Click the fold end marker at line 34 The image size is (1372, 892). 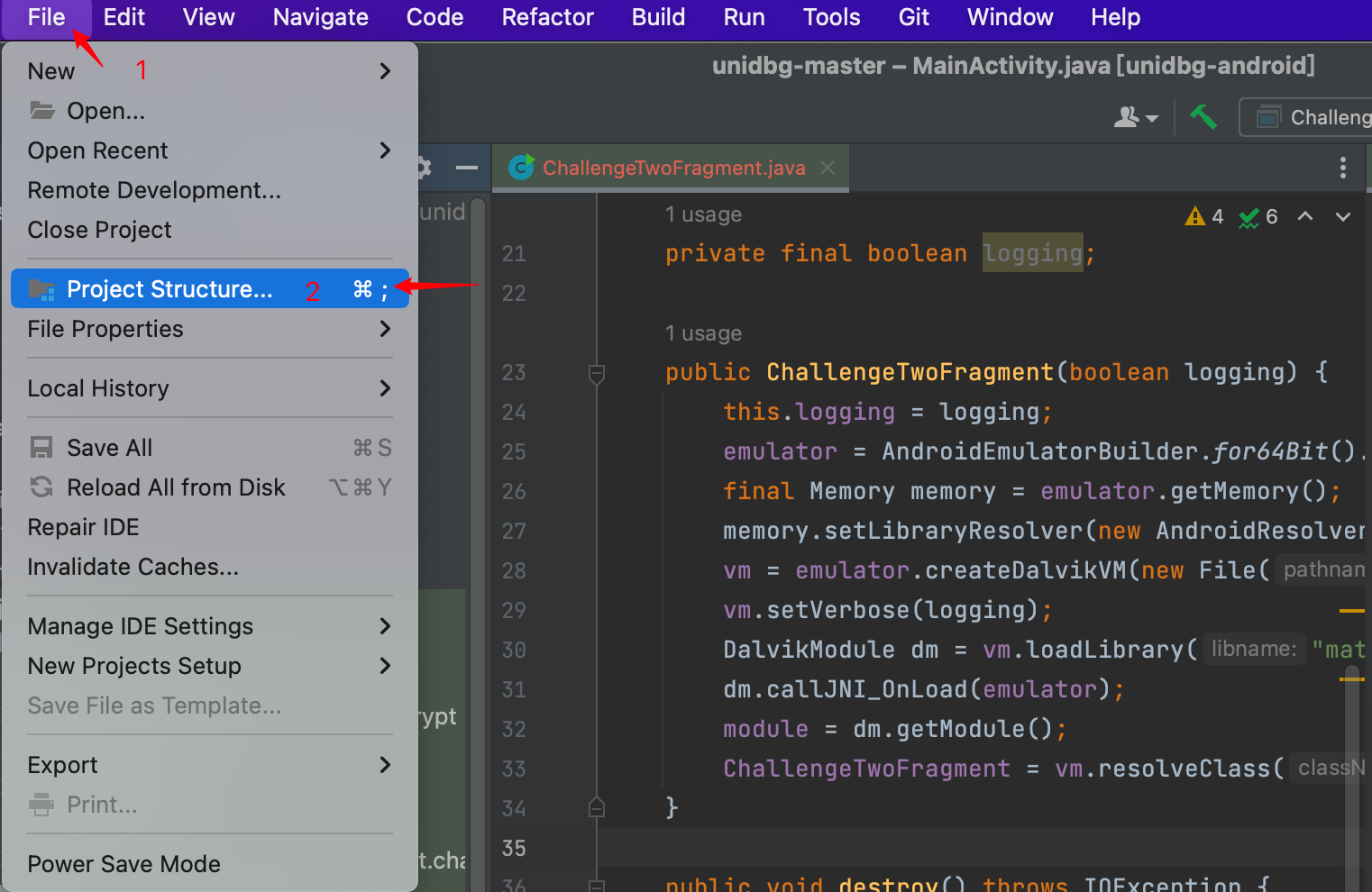coord(596,807)
